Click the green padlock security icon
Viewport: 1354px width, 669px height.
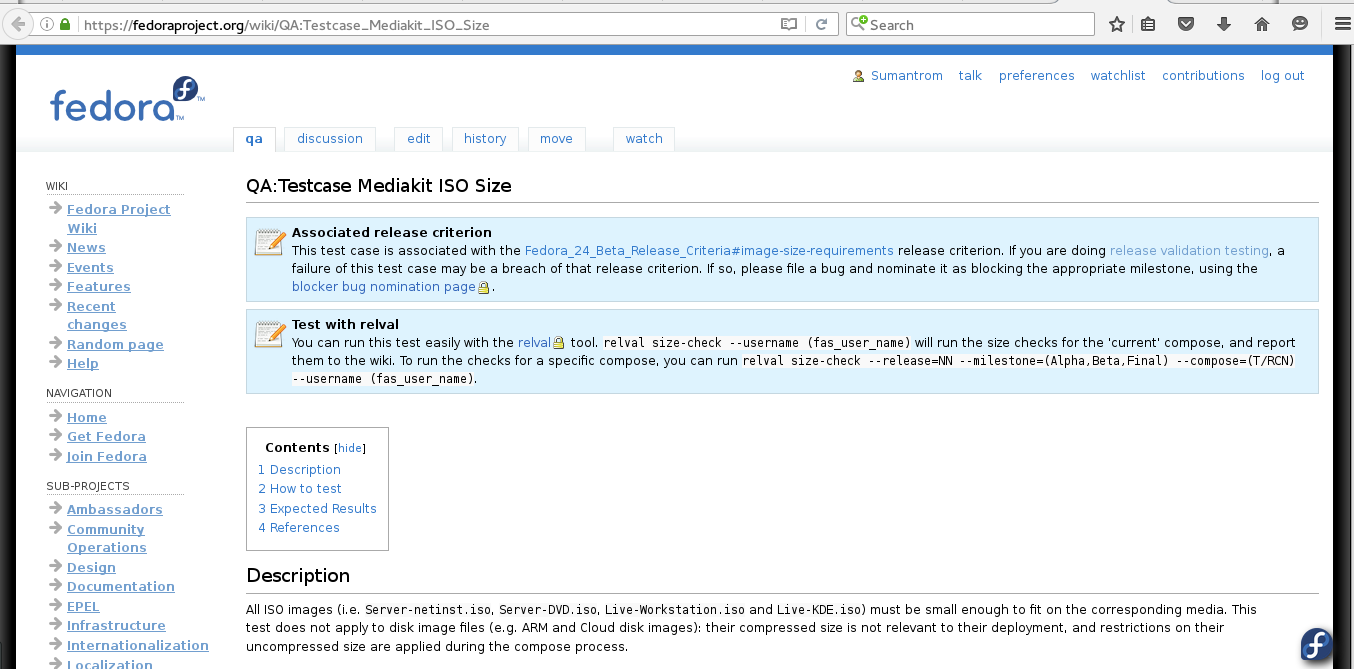(65, 24)
